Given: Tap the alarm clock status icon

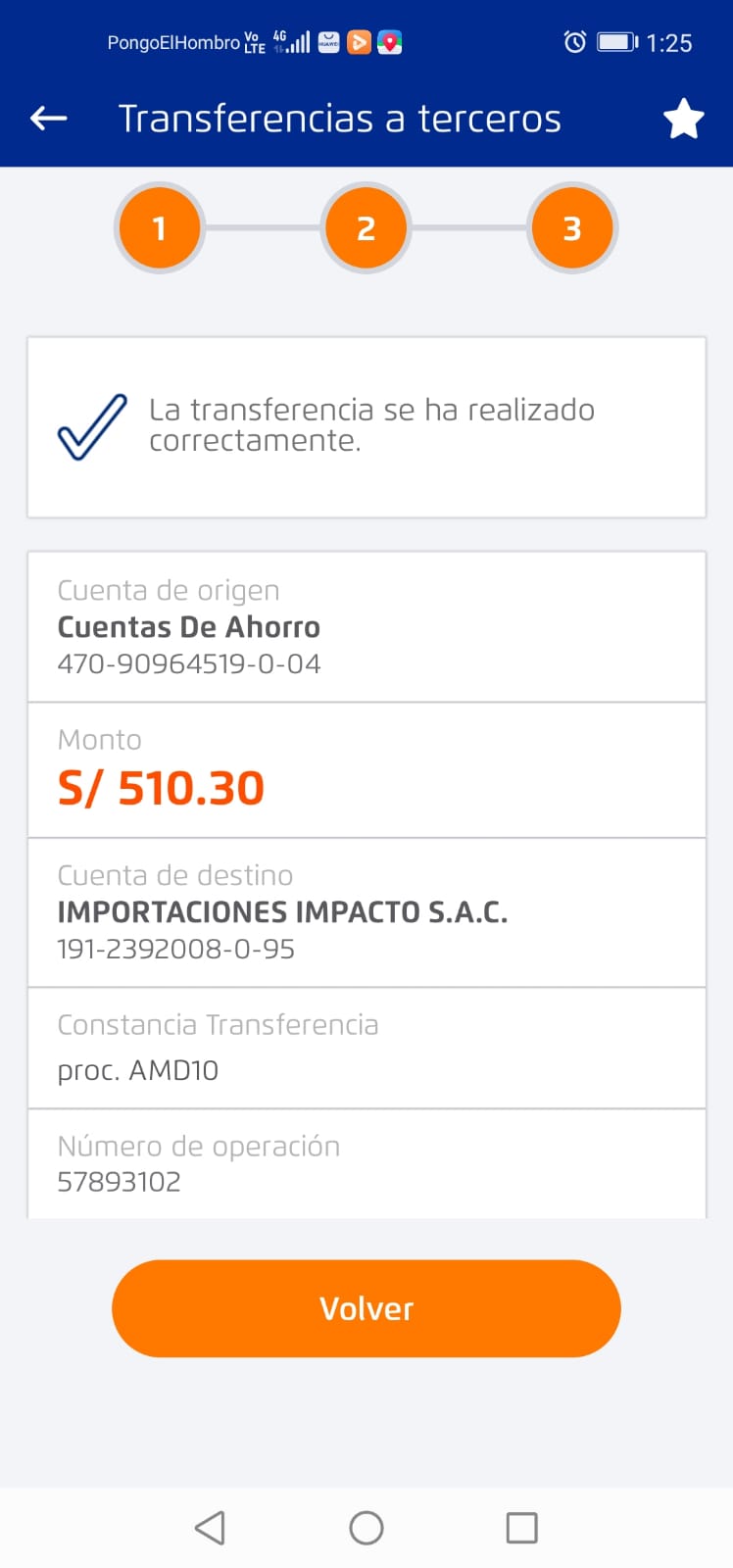Looking at the screenshot, I should [x=575, y=42].
